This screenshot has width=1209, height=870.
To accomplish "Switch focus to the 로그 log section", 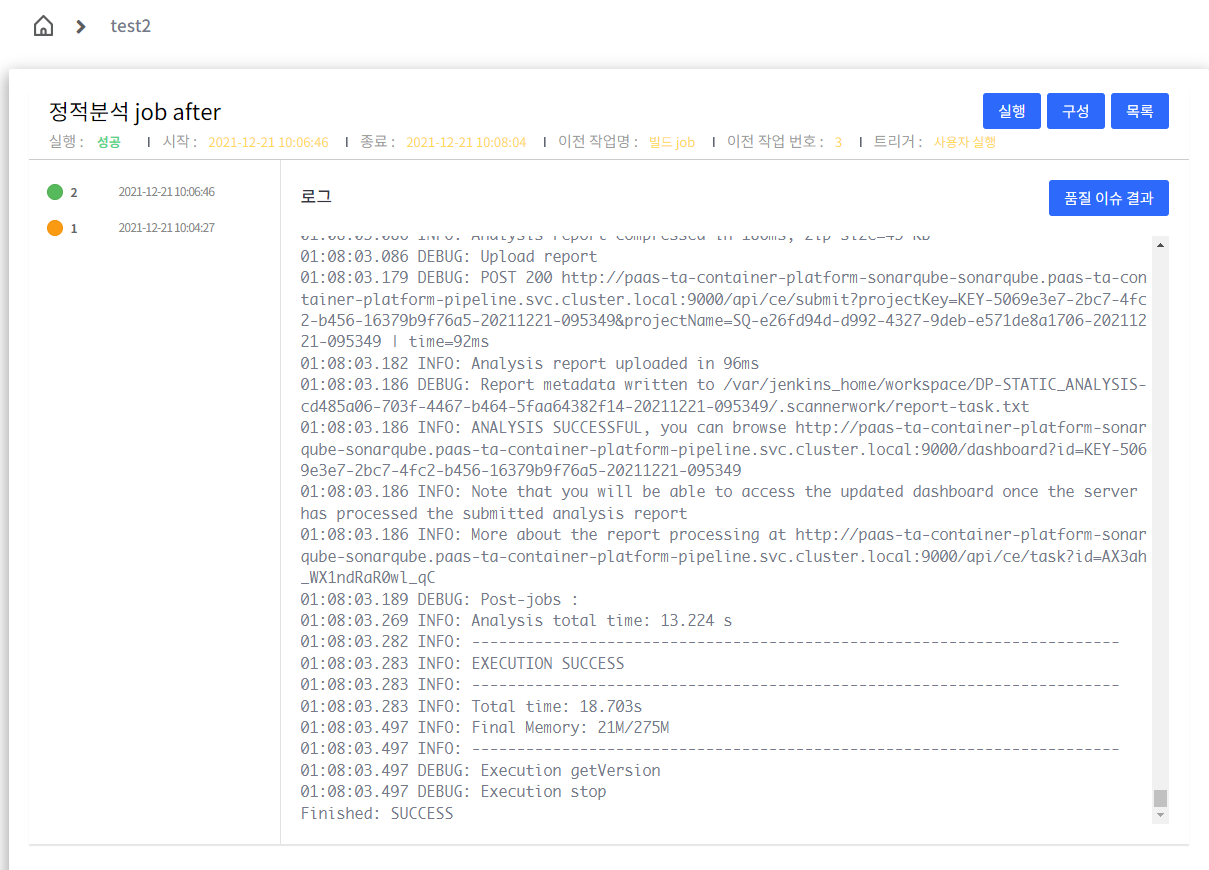I will [x=315, y=196].
